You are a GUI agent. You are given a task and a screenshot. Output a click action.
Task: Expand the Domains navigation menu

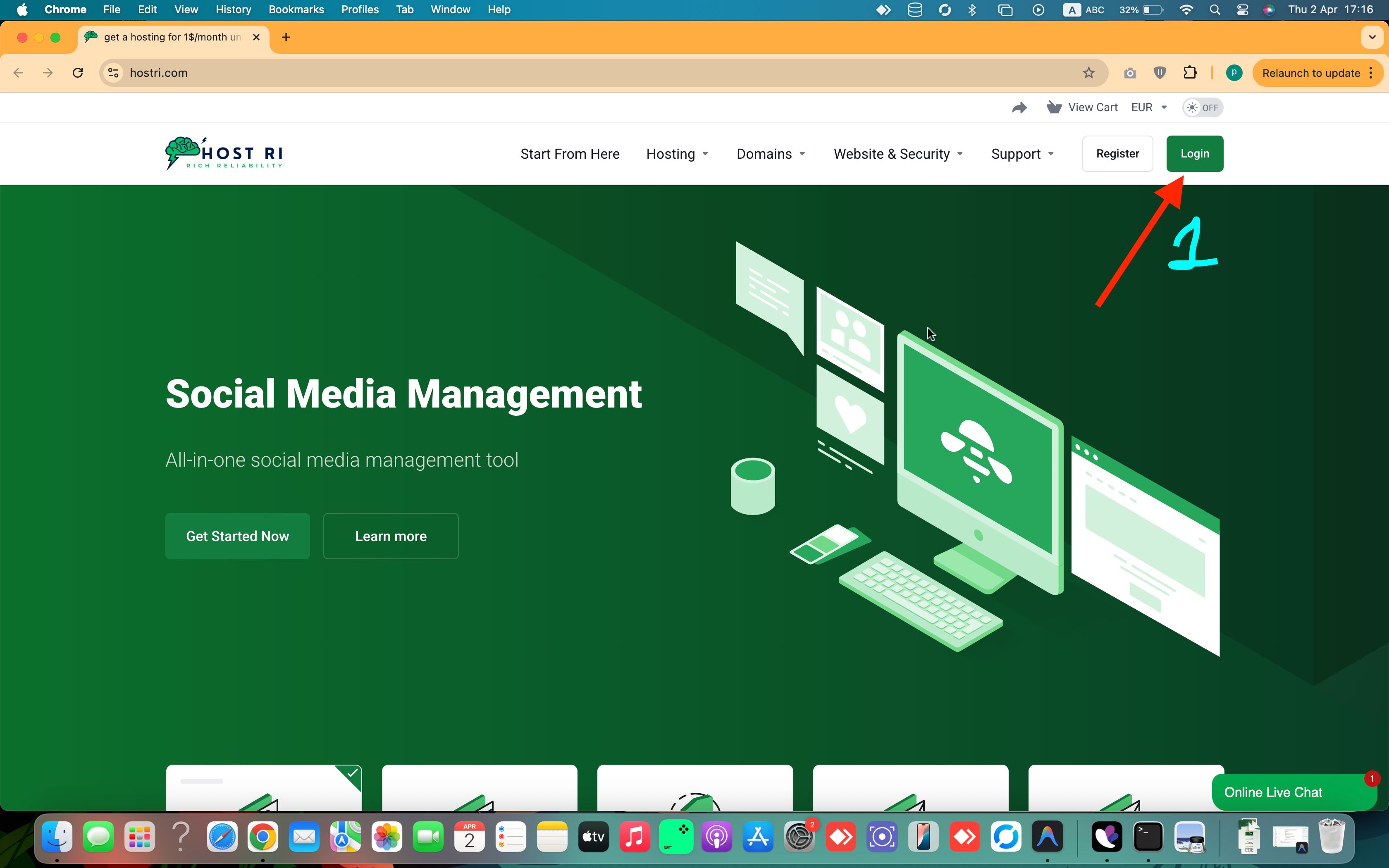(771, 154)
